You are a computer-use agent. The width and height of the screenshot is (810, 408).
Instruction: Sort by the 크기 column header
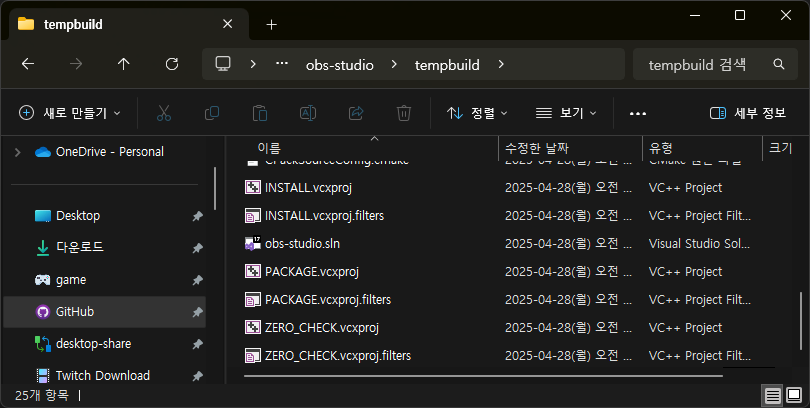[780, 149]
